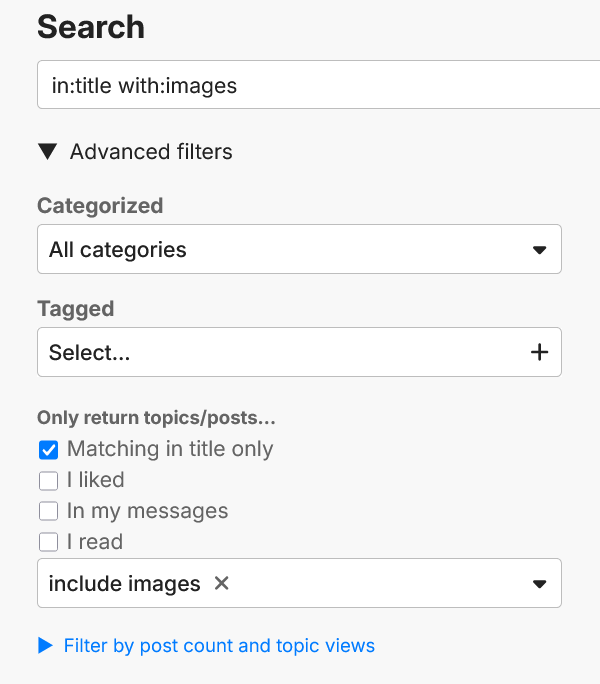
Task: Check the I read checkbox
Action: point(49,543)
